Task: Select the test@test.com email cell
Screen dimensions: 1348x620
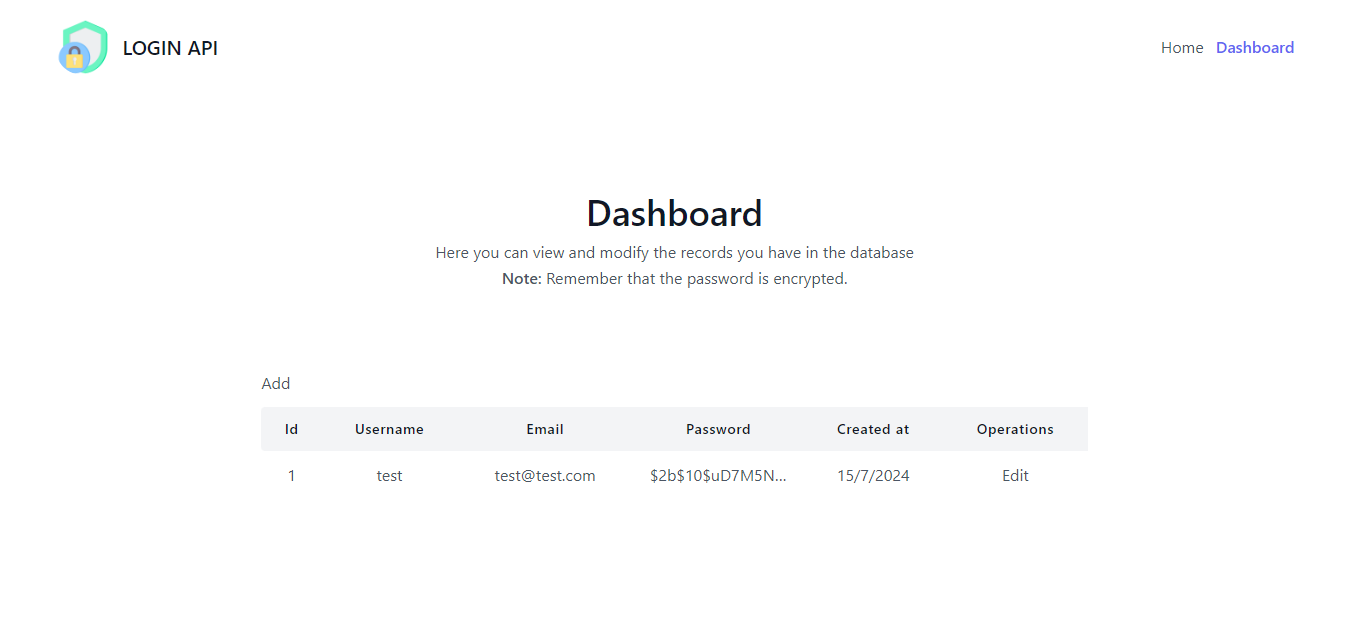Action: point(545,475)
